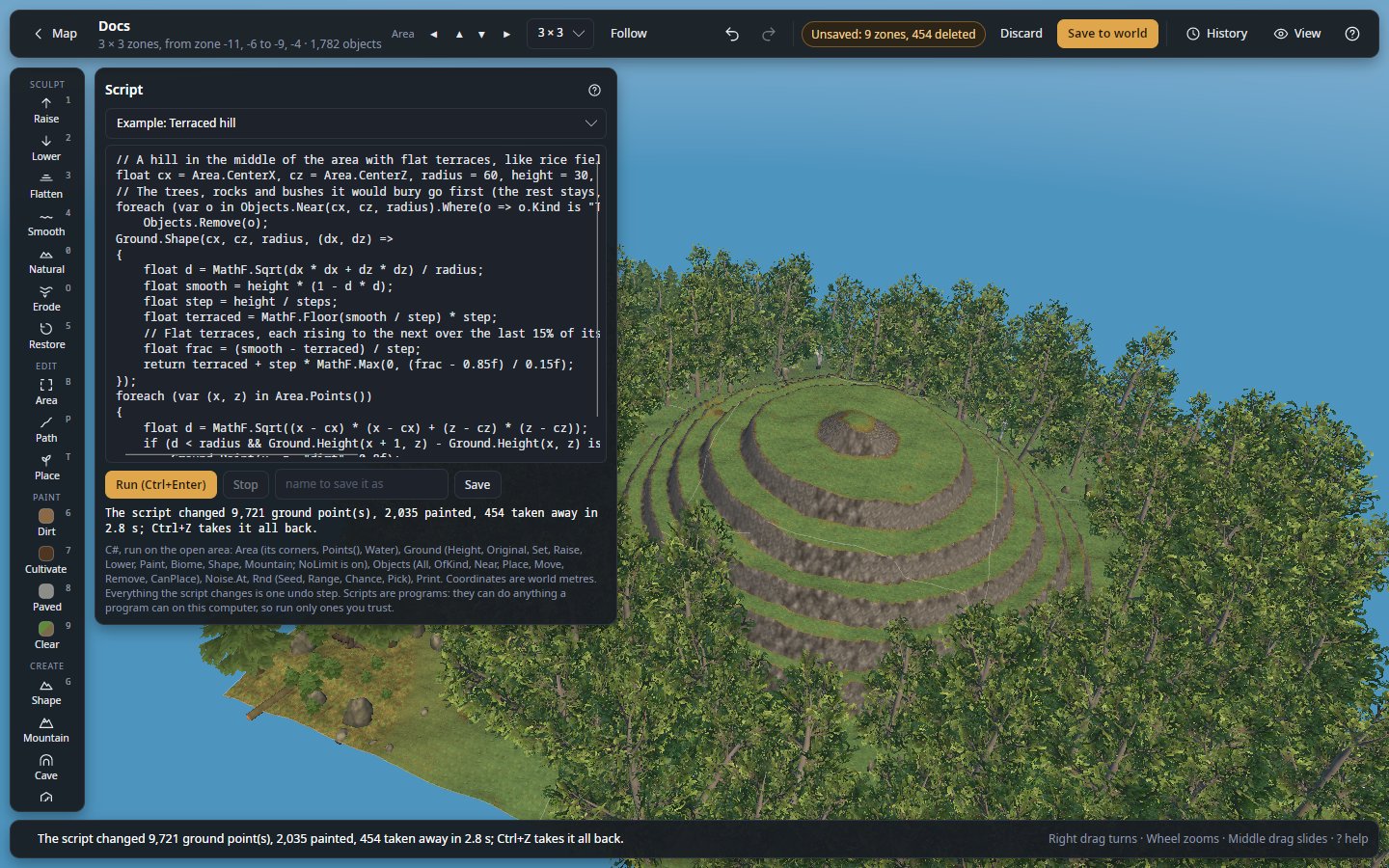Select the Path edit tool
The height and width of the screenshot is (868, 1389).
(46, 429)
